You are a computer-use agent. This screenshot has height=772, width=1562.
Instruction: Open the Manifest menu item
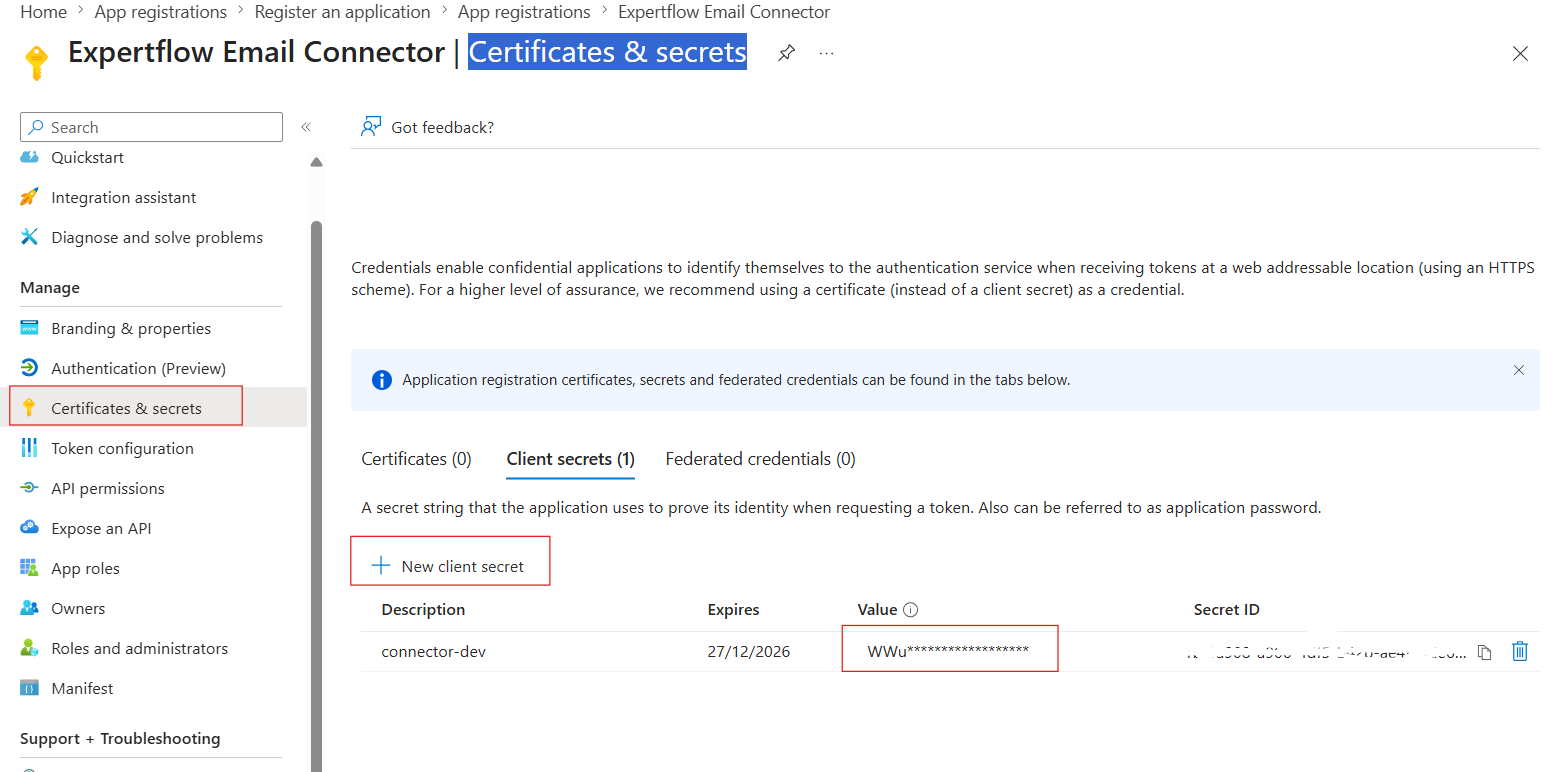82,688
